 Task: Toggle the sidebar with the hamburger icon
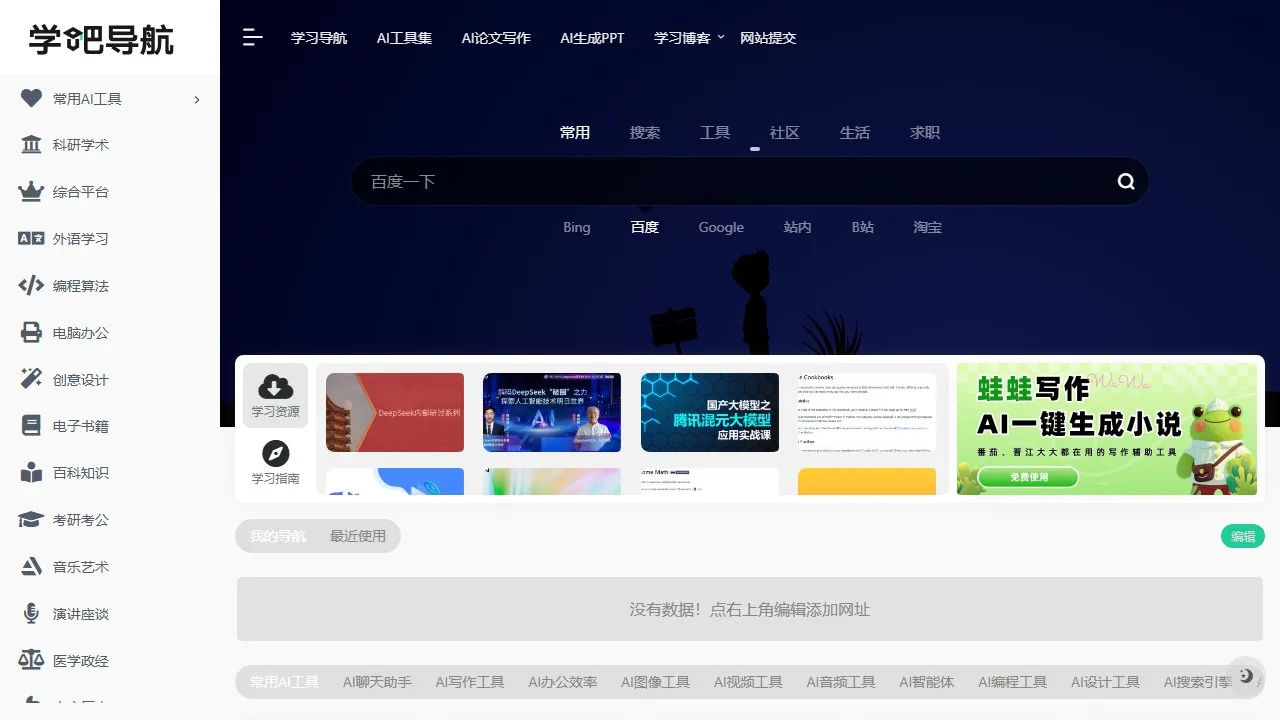tap(253, 38)
